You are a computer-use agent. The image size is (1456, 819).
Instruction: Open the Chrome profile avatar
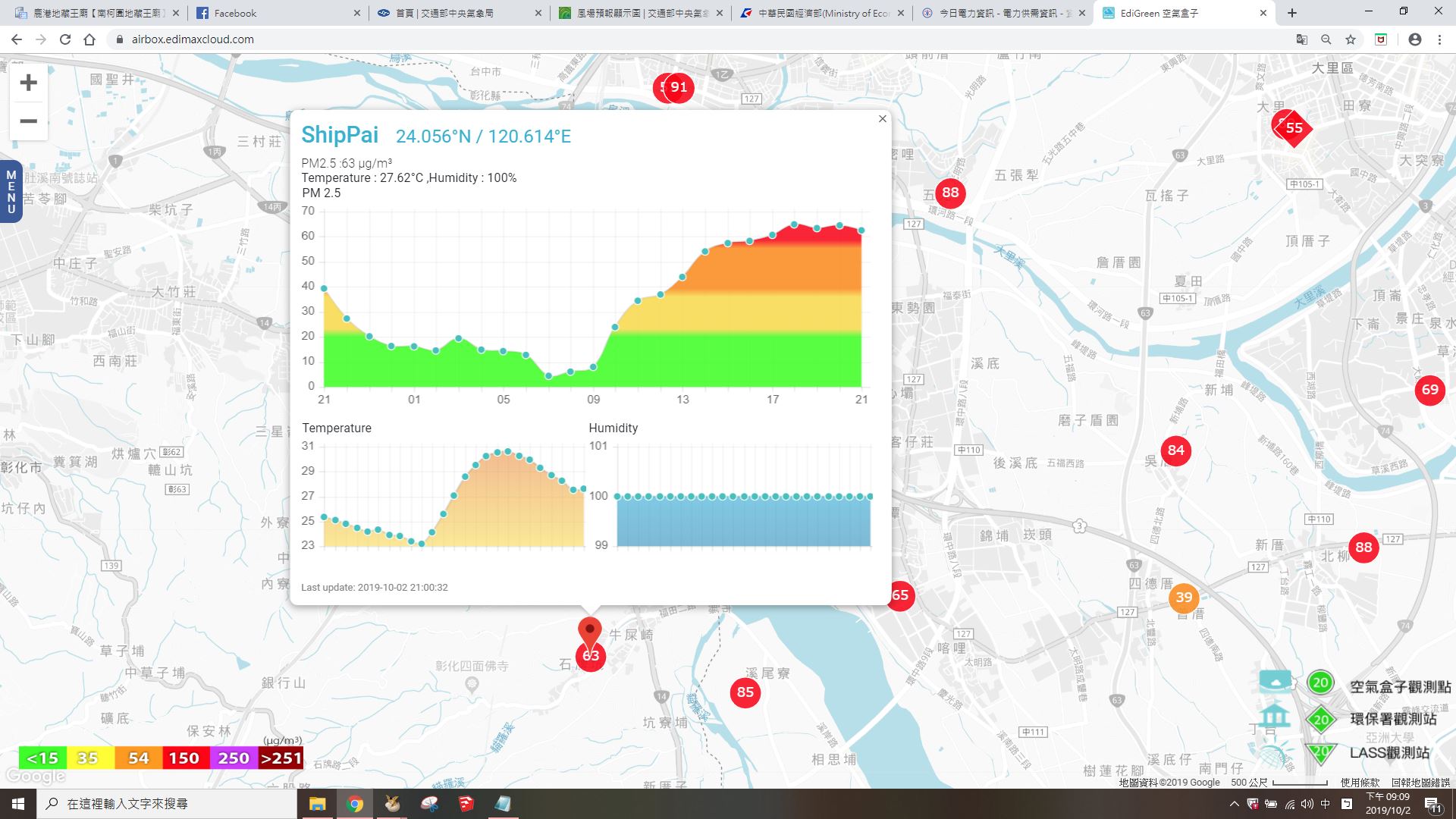pos(1414,39)
